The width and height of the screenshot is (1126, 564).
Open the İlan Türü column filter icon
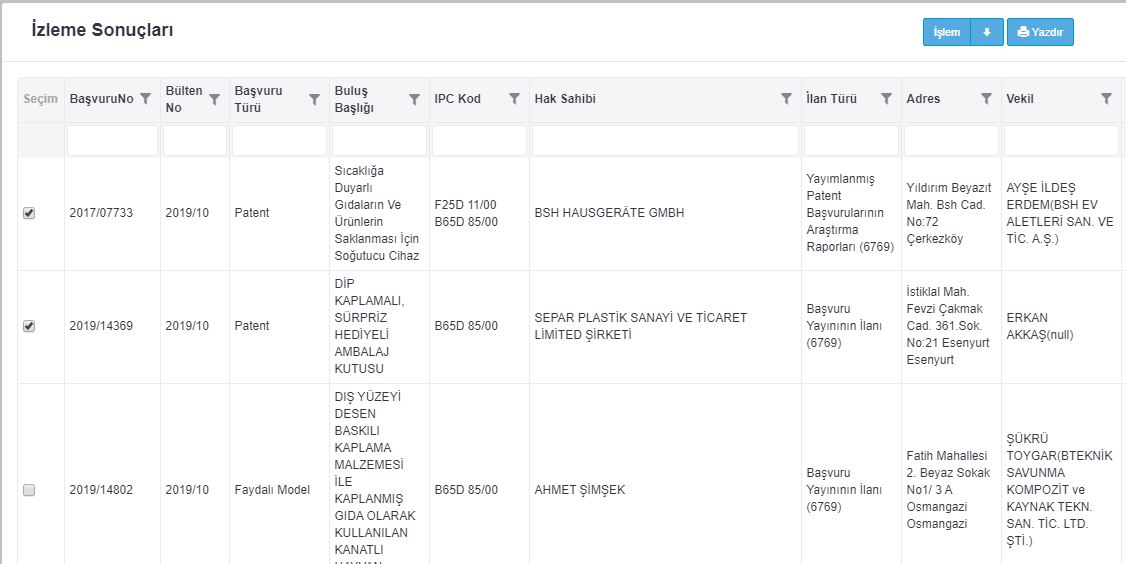pos(886,99)
